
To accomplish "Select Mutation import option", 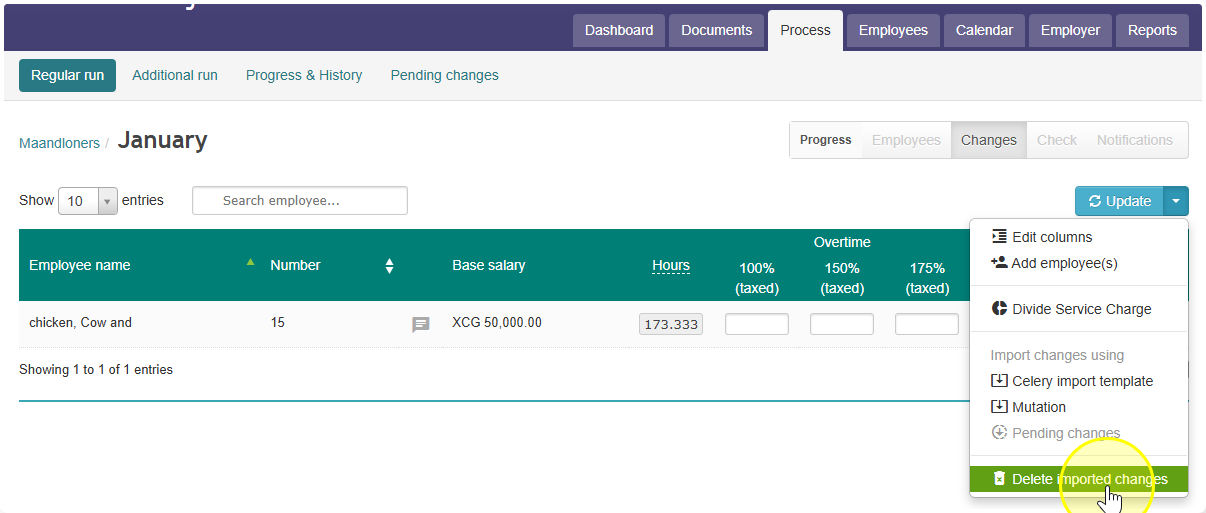I will [1028, 407].
